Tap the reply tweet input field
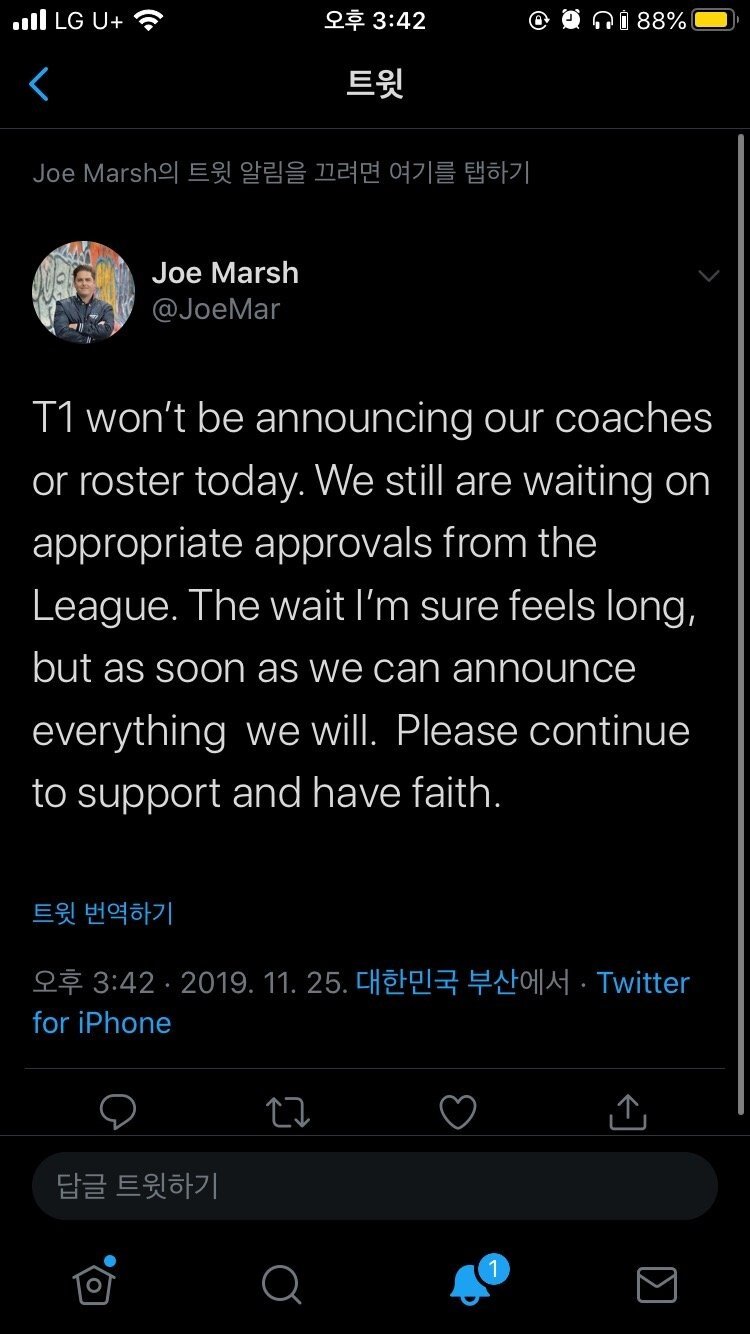Image resolution: width=750 pixels, height=1334 pixels. click(375, 1186)
